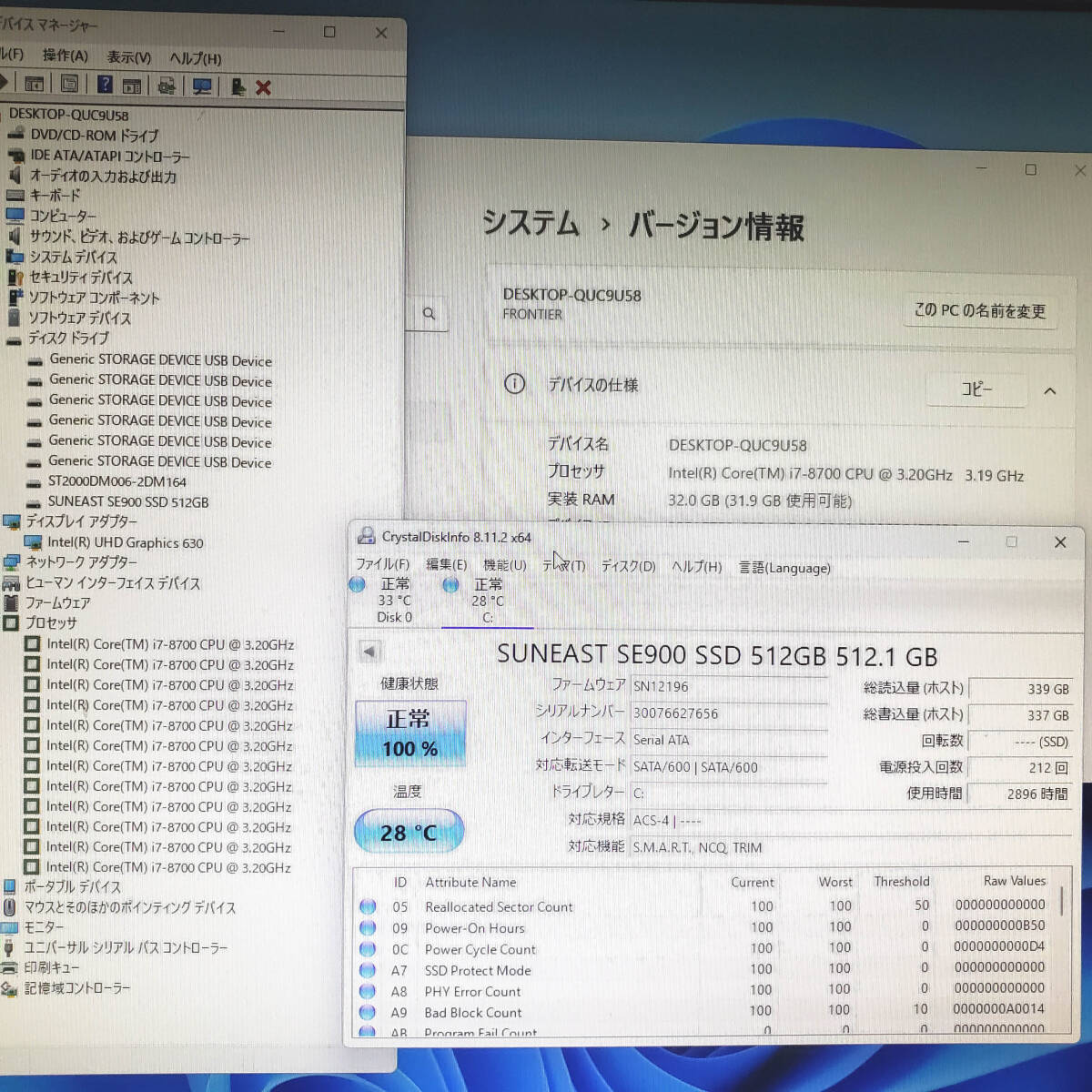Click the add/enable device toolbar icon
The height and width of the screenshot is (1092, 1092).
click(x=237, y=86)
